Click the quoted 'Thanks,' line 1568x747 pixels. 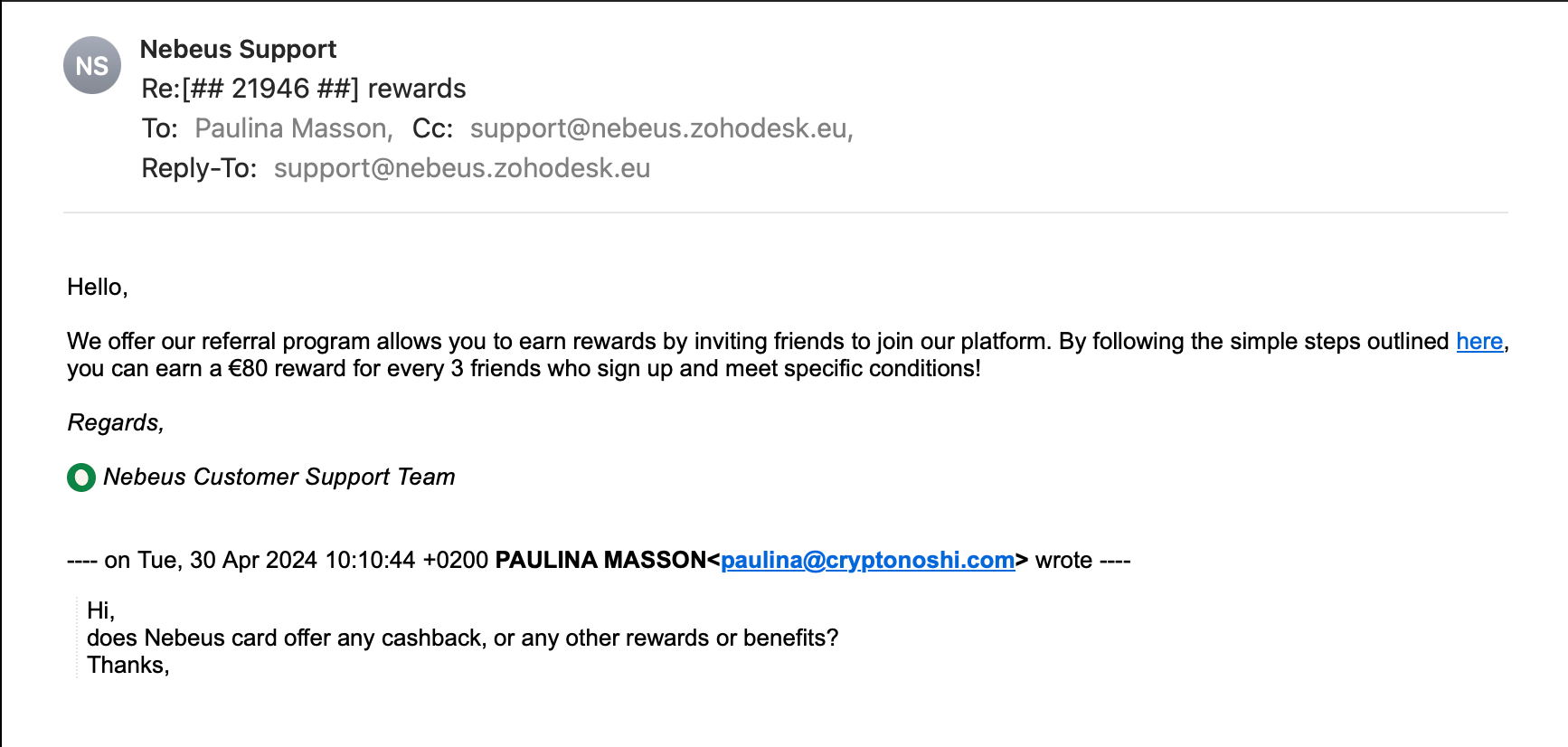tap(128, 665)
